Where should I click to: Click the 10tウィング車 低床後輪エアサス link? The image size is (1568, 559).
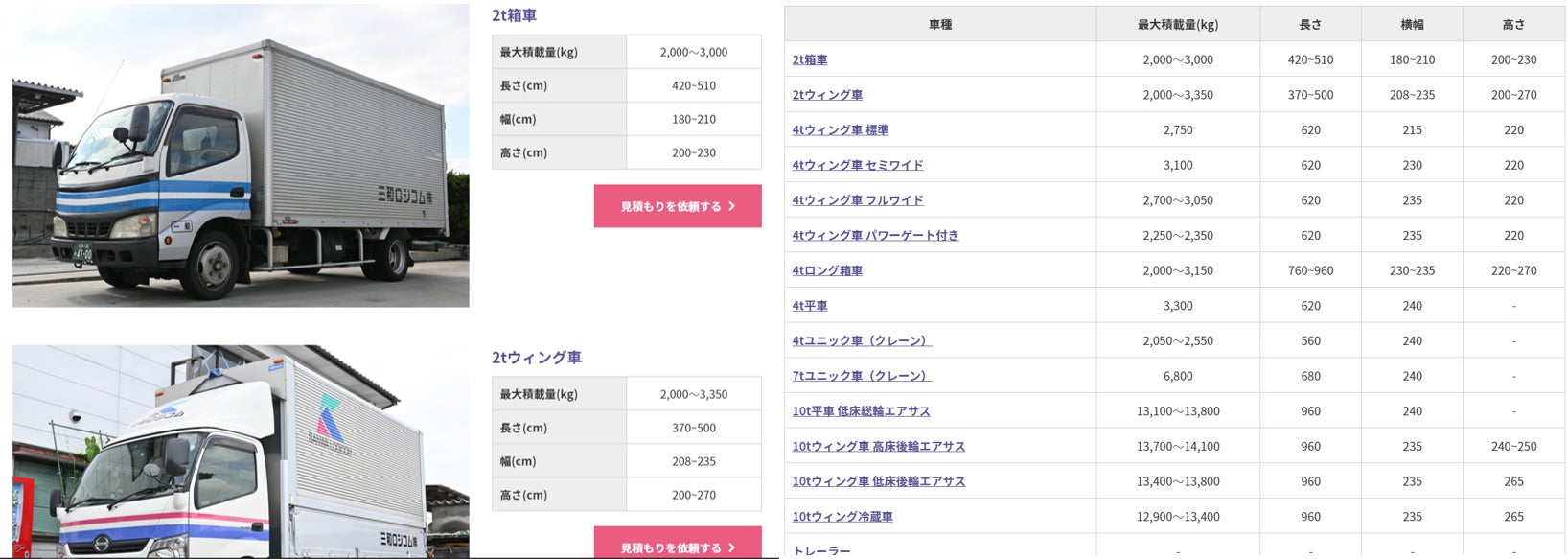878,481
